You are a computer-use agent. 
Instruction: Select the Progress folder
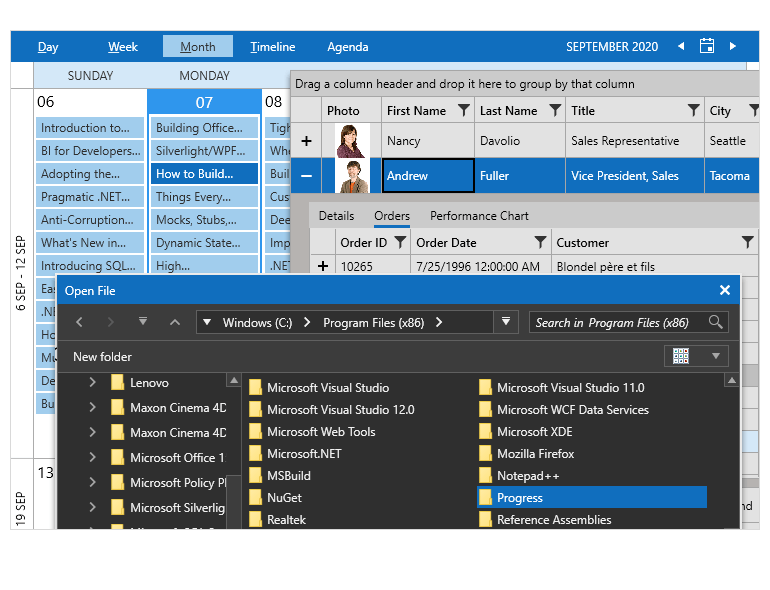coord(519,498)
